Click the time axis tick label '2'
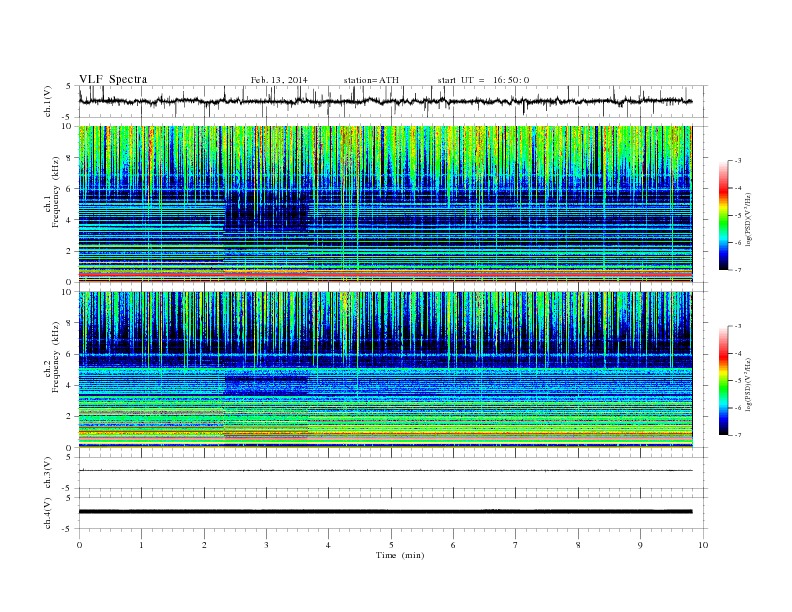 pyautogui.click(x=204, y=545)
